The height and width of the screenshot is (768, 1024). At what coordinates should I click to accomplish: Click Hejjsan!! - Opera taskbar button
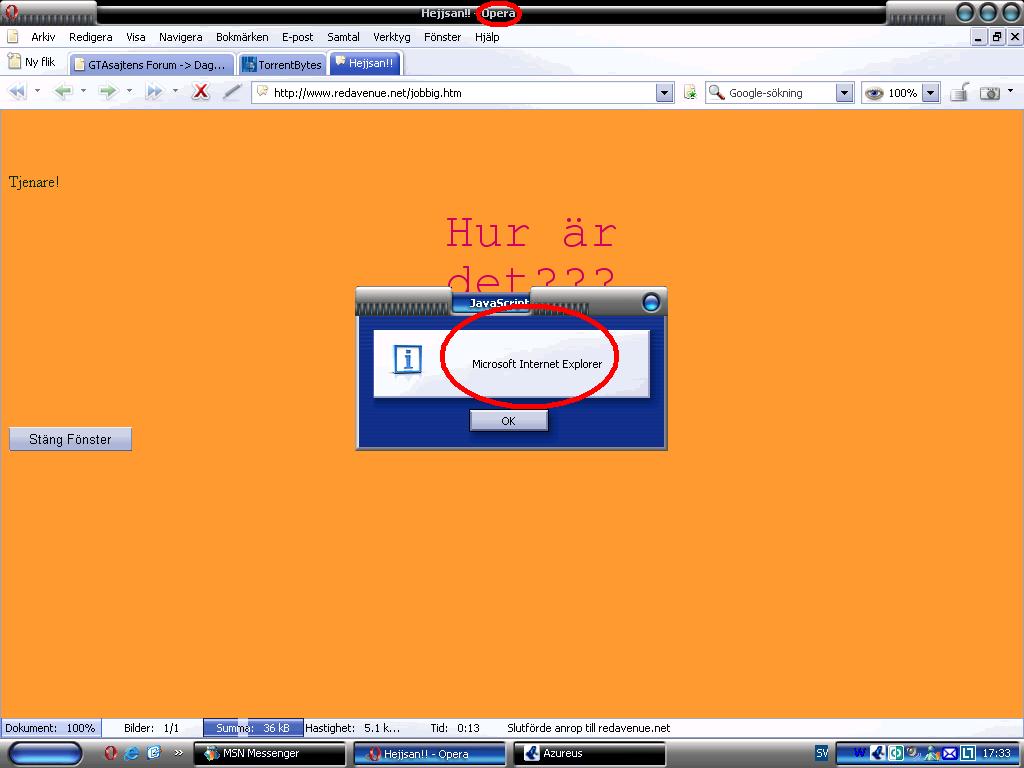click(x=430, y=754)
